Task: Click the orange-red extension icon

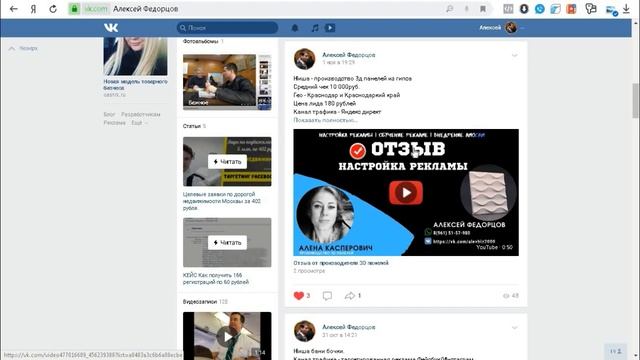Action: coord(571,9)
